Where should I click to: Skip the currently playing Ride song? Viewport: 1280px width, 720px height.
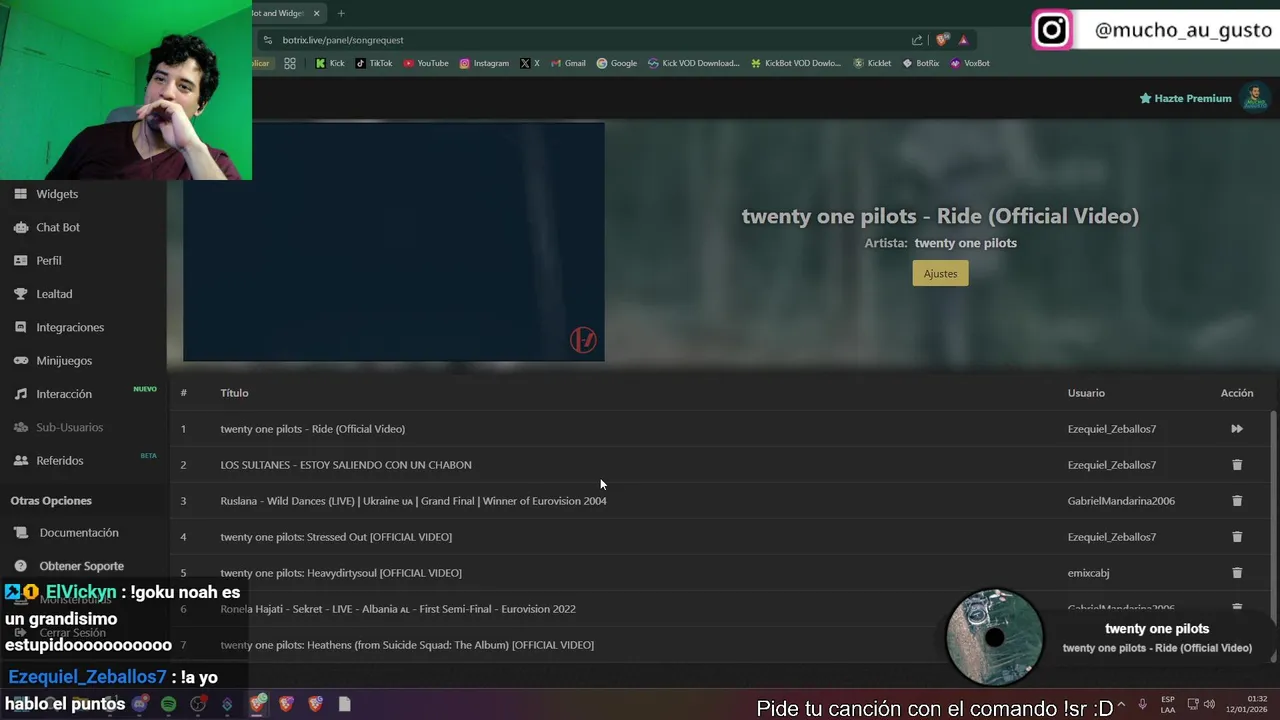(x=1237, y=429)
